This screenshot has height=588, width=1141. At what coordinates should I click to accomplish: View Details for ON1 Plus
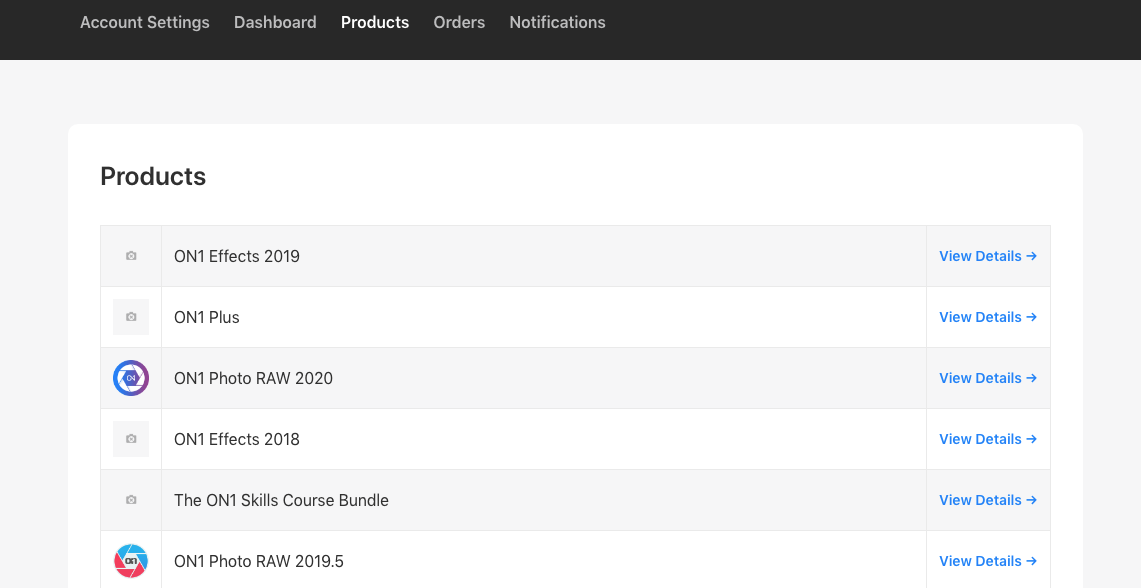pyautogui.click(x=987, y=317)
